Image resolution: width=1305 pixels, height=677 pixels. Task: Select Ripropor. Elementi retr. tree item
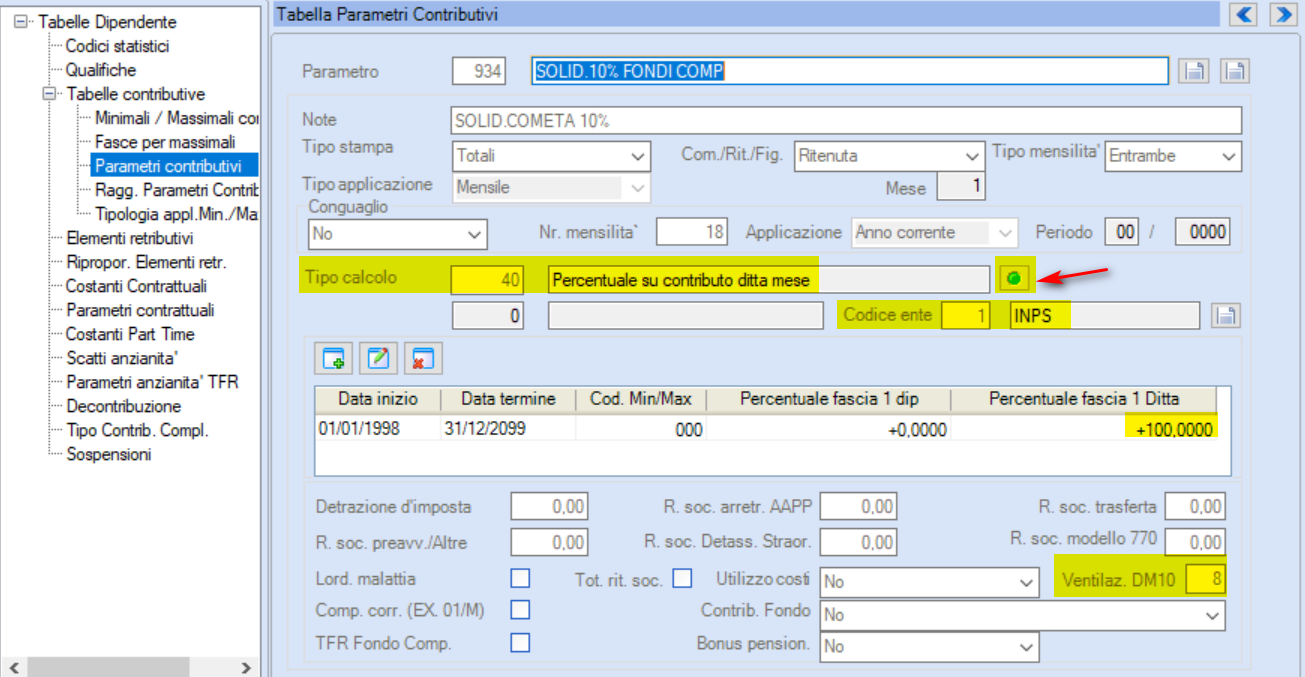click(x=146, y=262)
